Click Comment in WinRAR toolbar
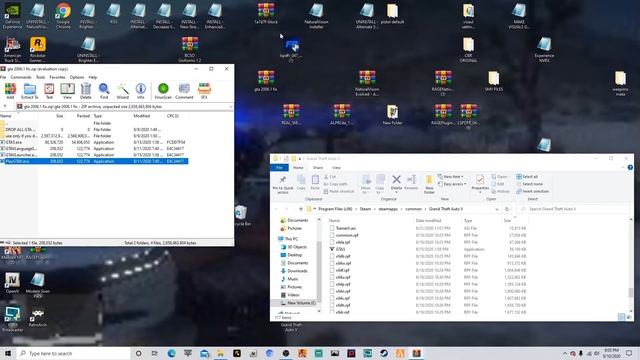This screenshot has height=360, width=640. [x=184, y=91]
